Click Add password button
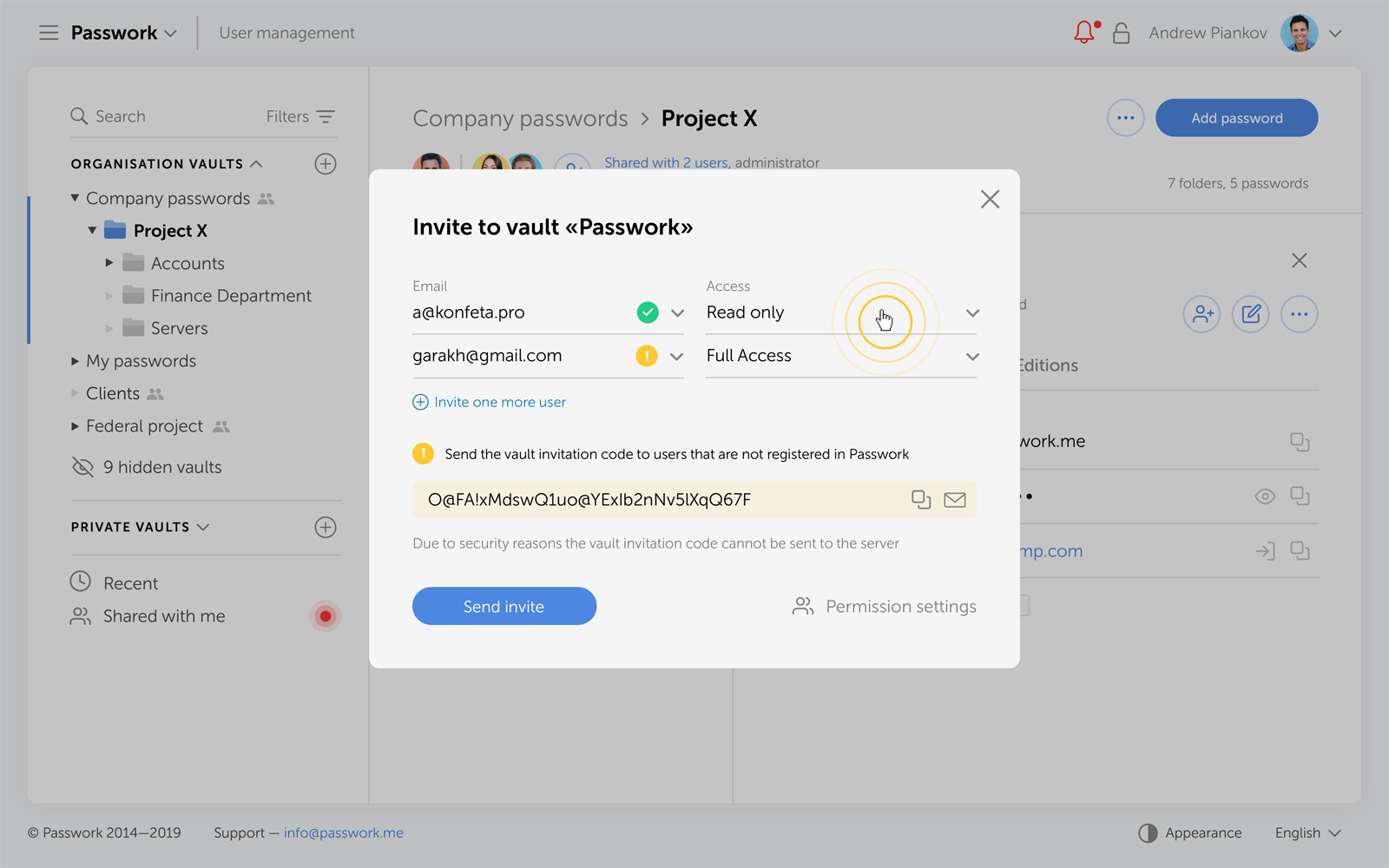 click(x=1237, y=118)
